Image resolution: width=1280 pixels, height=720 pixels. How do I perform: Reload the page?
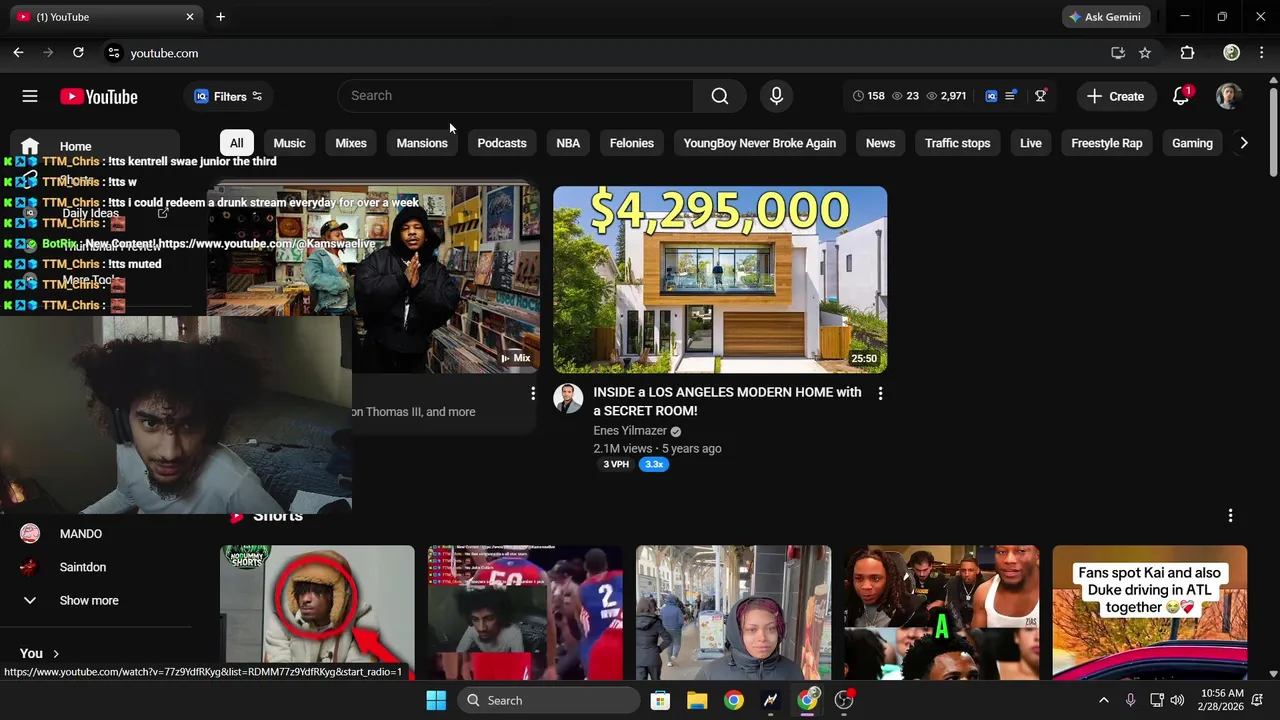(78, 53)
